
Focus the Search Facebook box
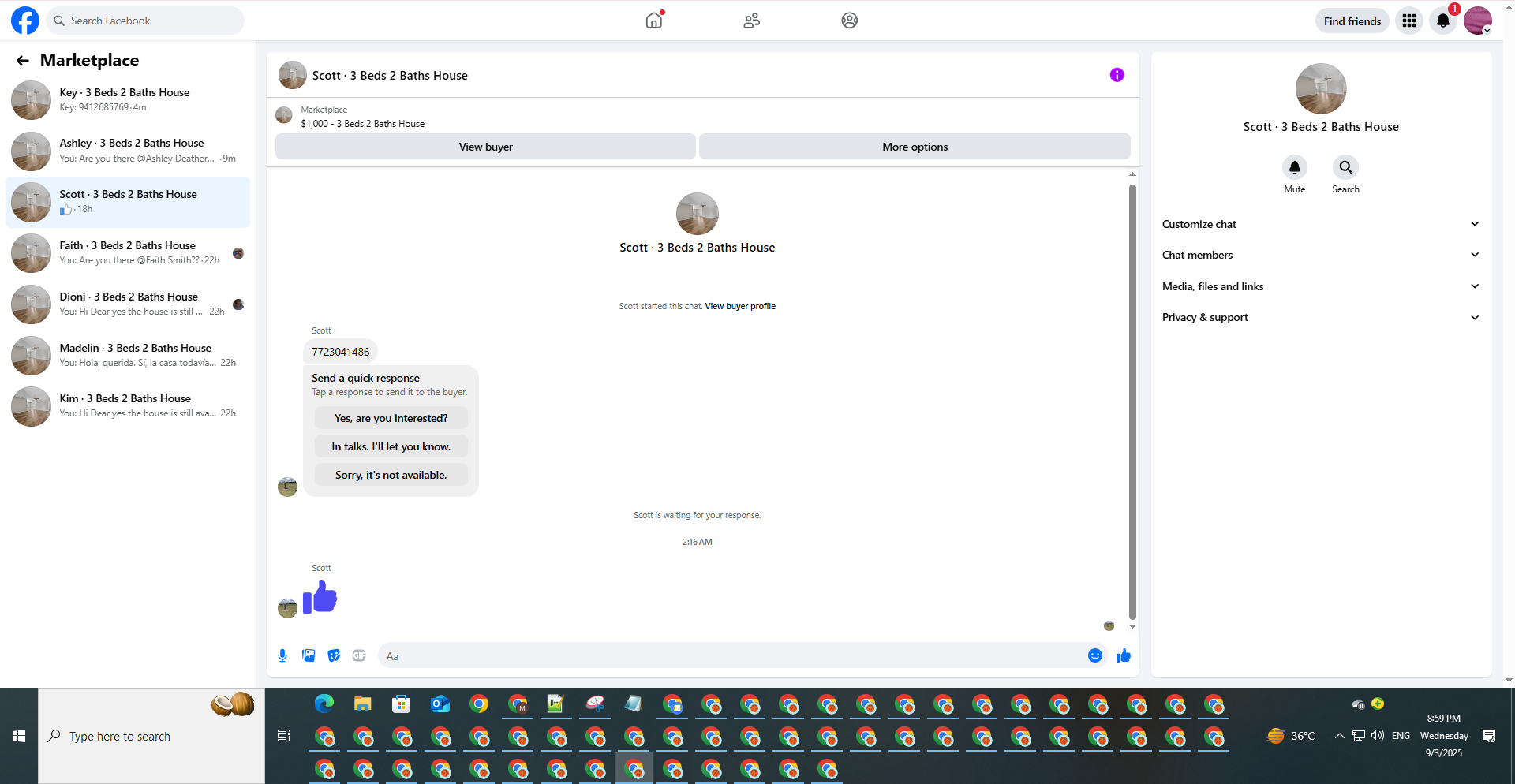pyautogui.click(x=146, y=21)
